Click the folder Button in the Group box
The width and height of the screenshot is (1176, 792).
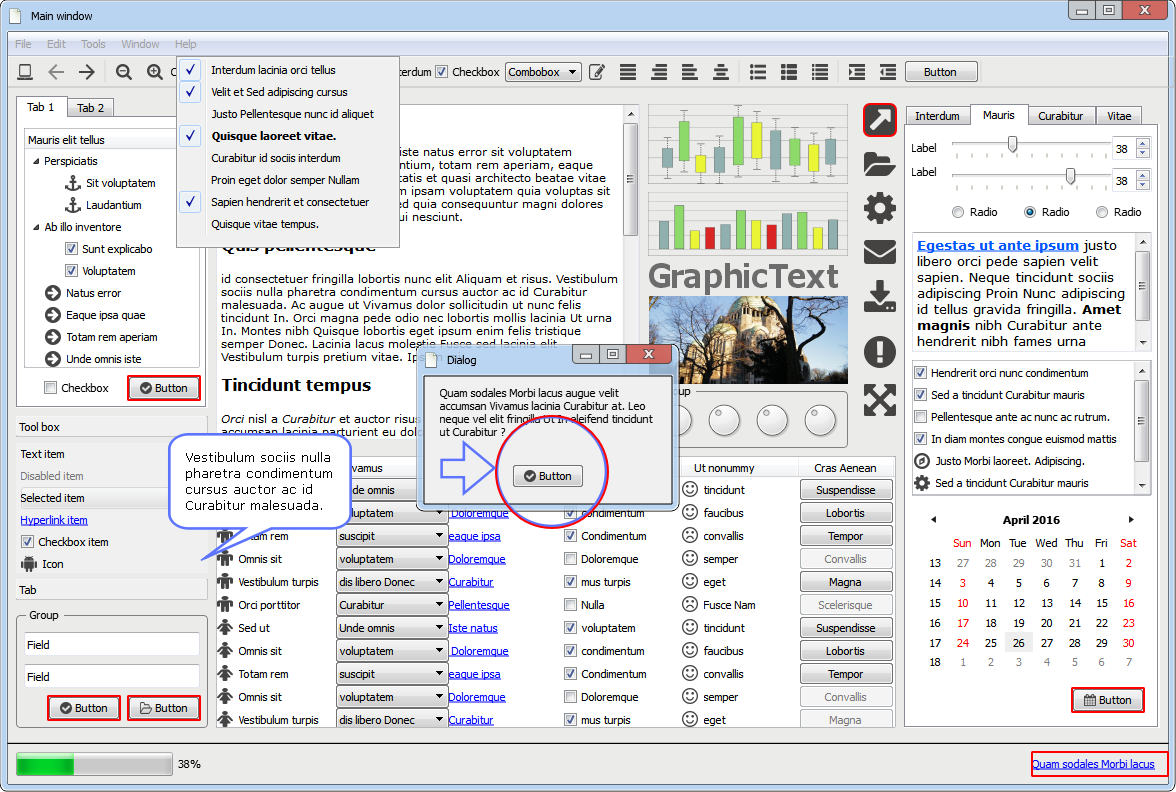click(164, 708)
